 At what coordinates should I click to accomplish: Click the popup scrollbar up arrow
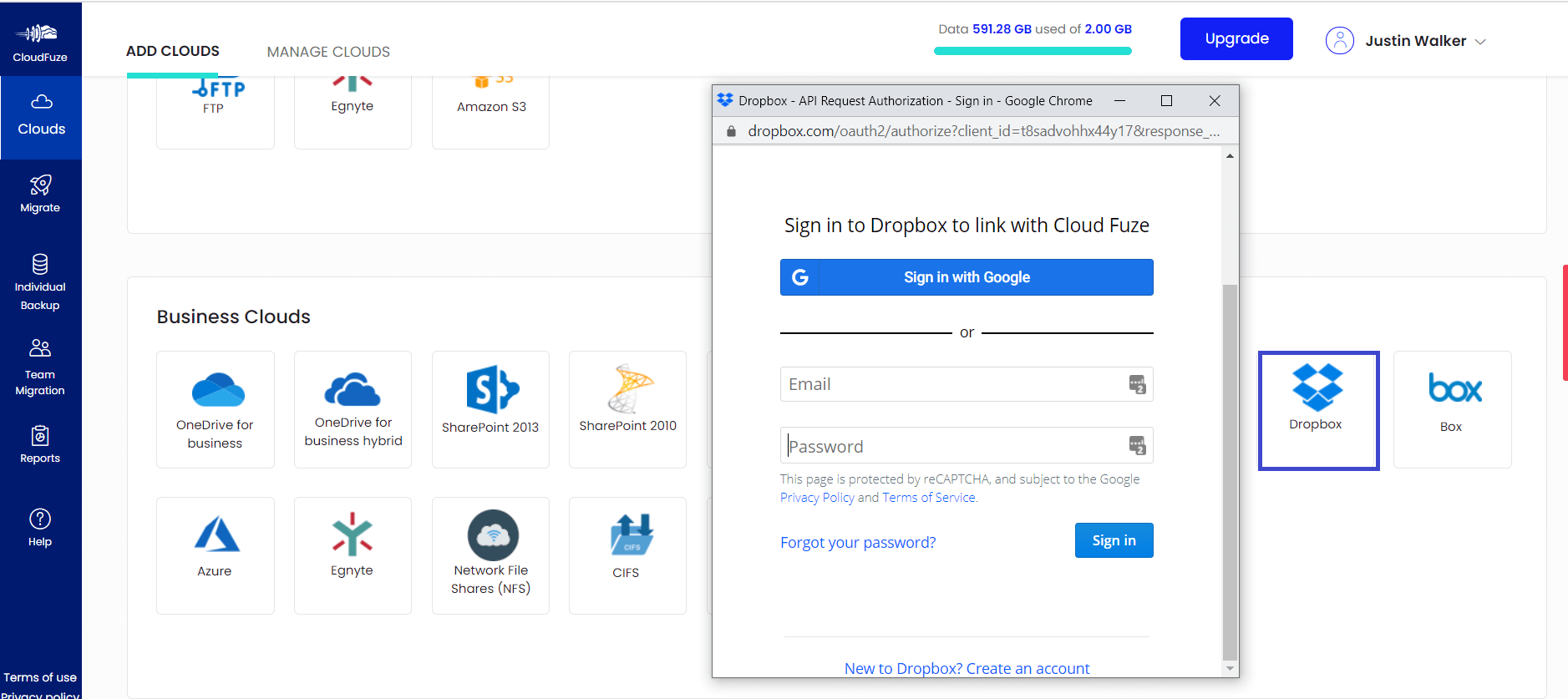pyautogui.click(x=1230, y=156)
